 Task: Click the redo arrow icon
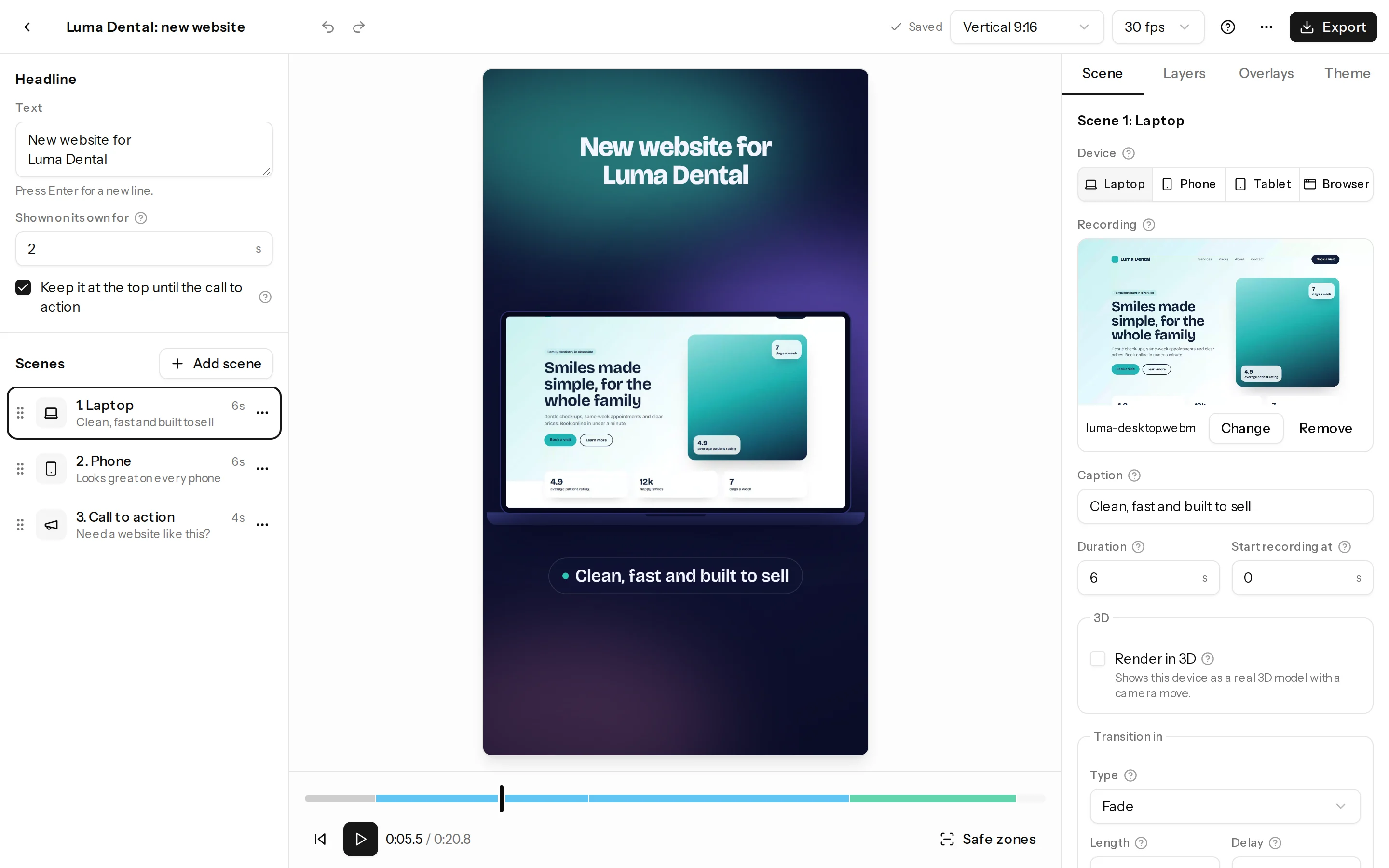(359, 27)
